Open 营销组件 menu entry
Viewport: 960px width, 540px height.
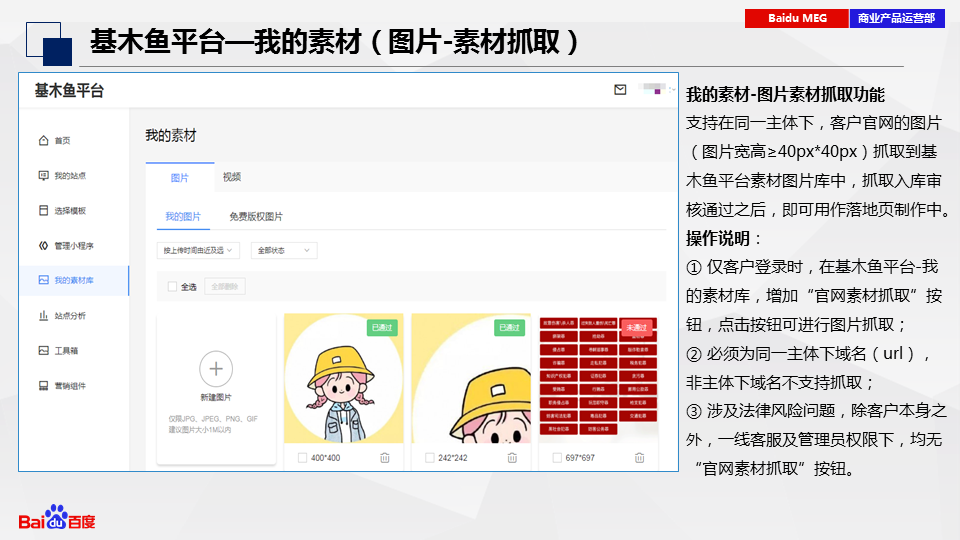(70, 386)
